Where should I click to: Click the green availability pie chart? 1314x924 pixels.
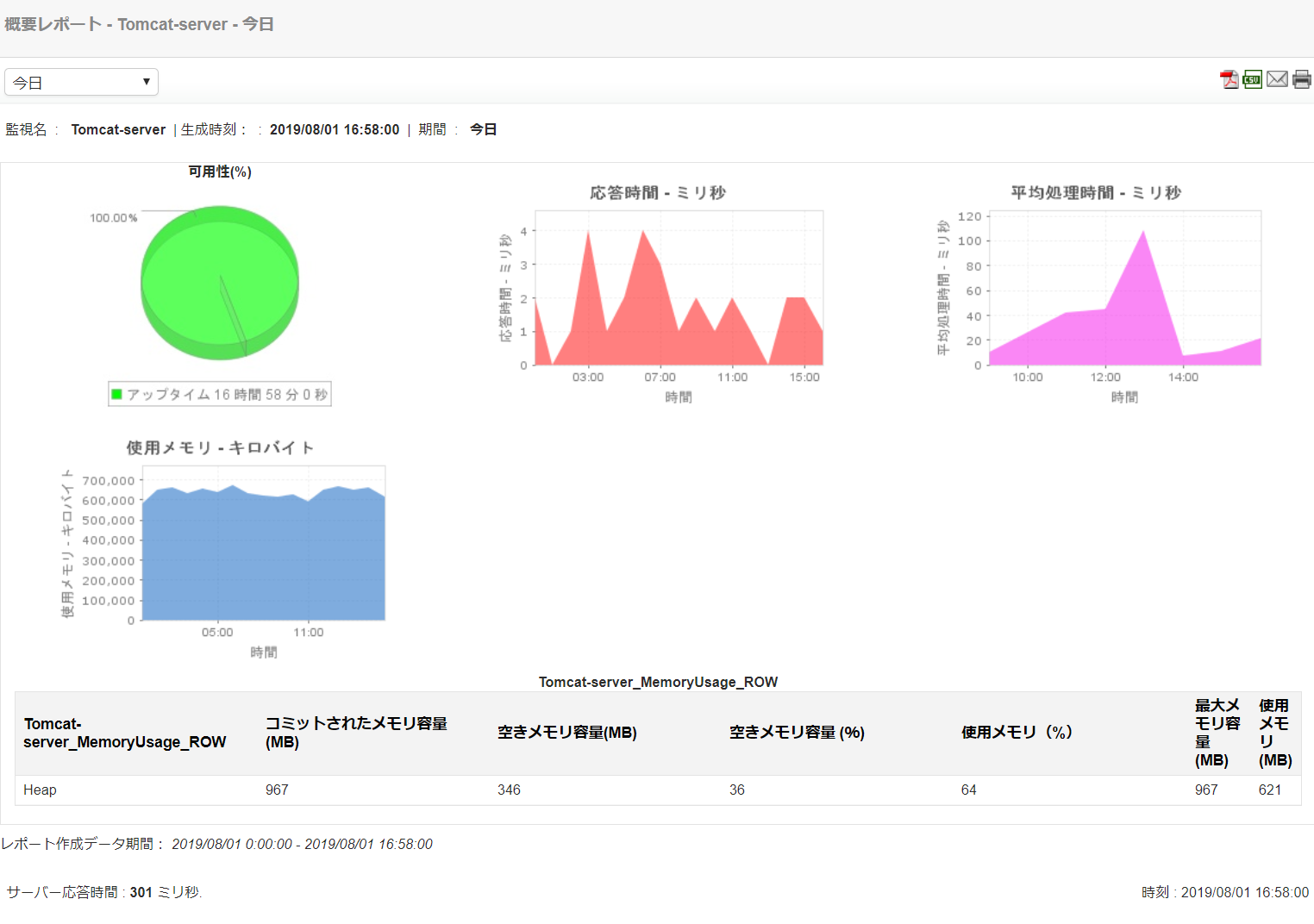(220, 283)
